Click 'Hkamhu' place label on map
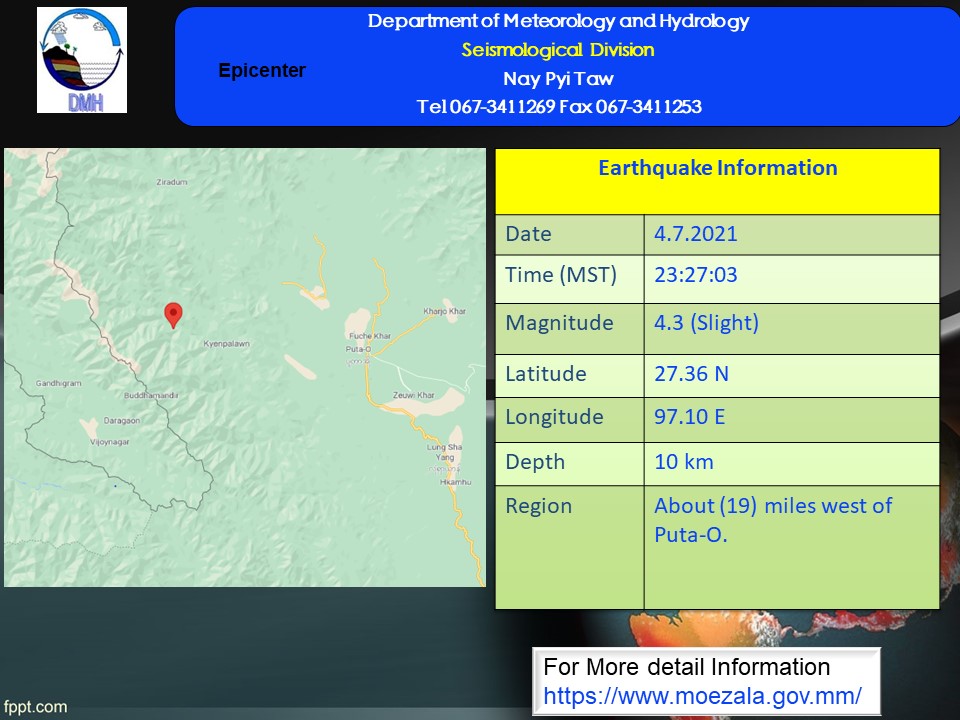This screenshot has height=720, width=960. click(456, 482)
